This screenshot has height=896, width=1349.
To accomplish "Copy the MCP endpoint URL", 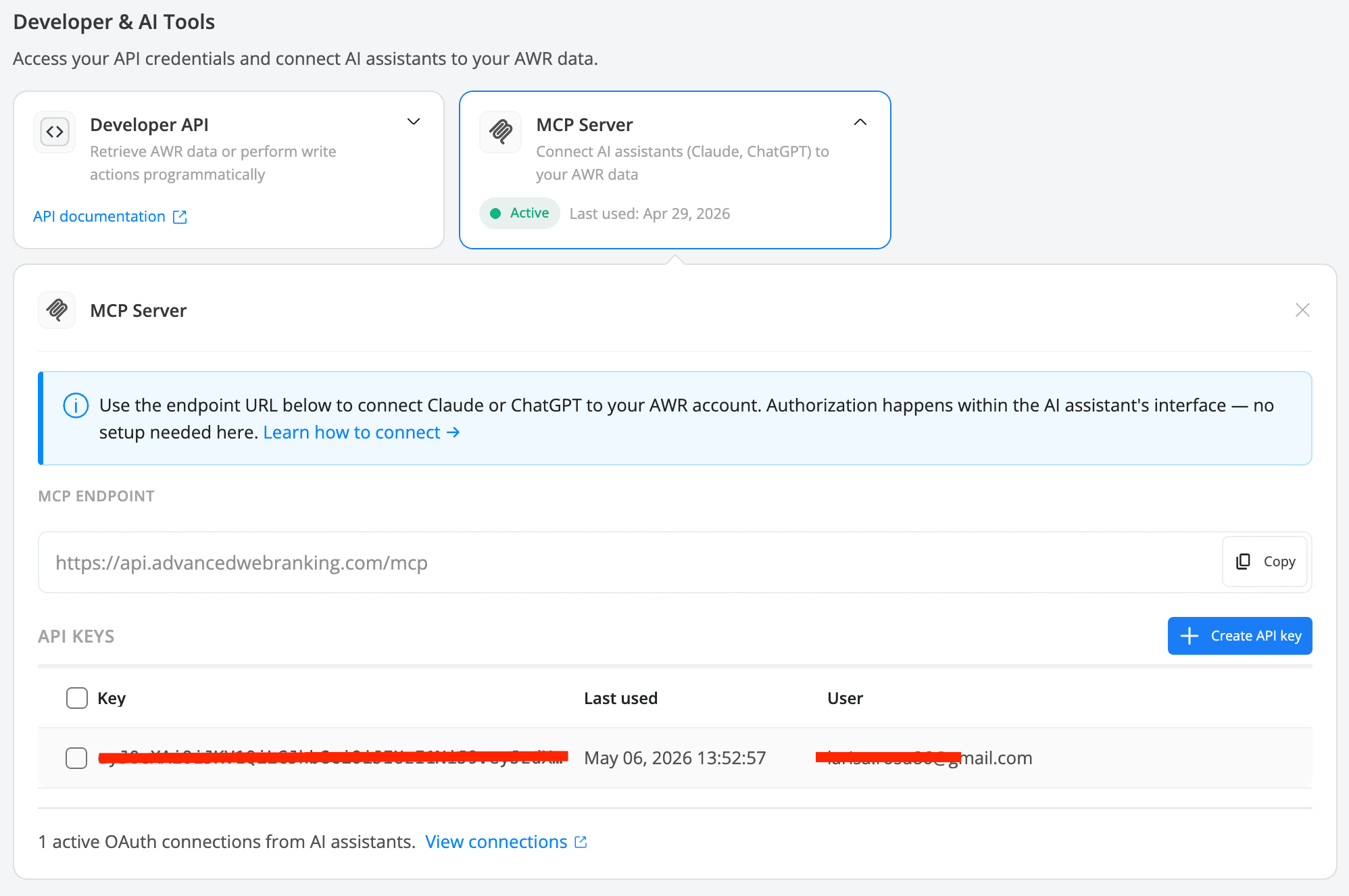I will 1265,562.
